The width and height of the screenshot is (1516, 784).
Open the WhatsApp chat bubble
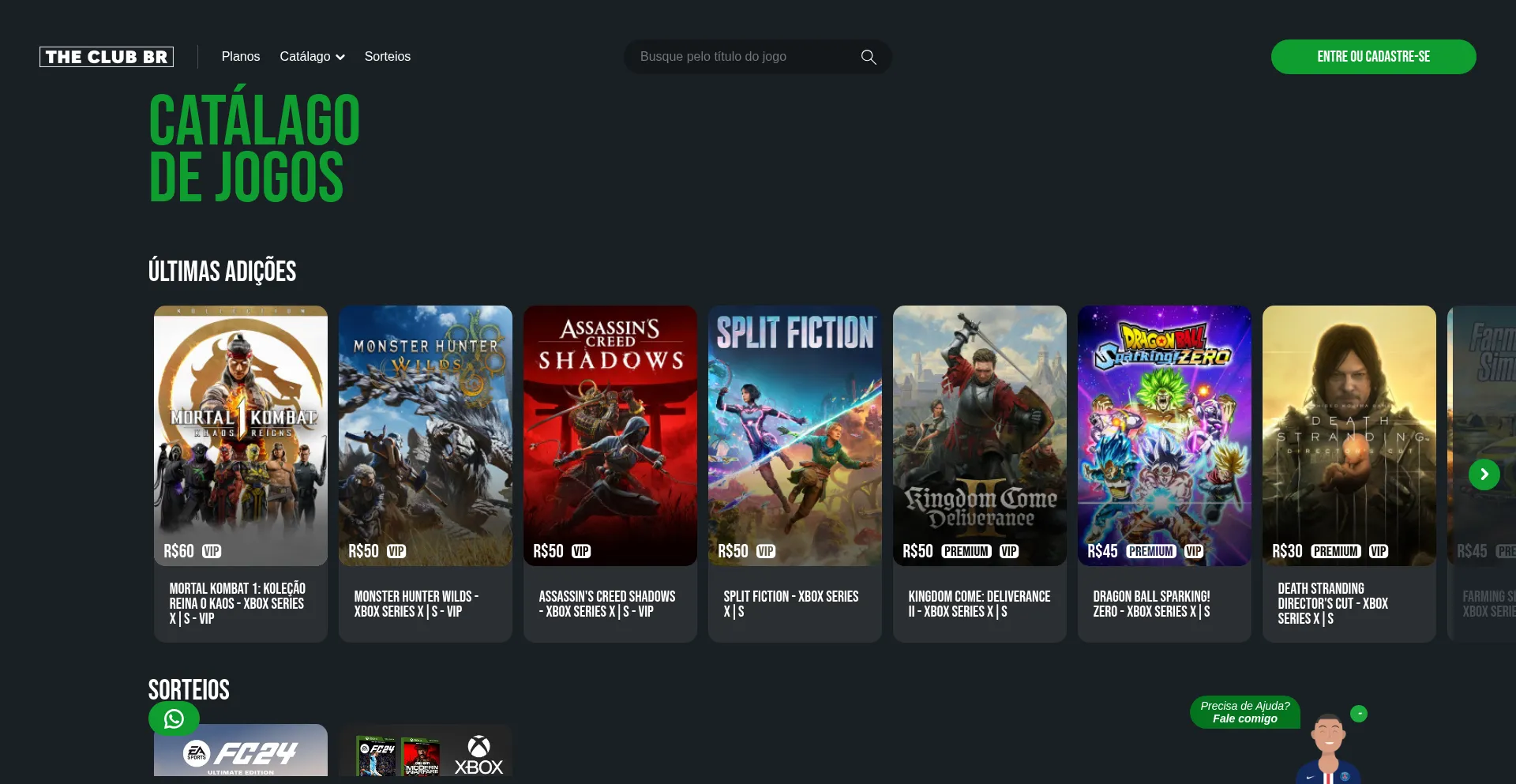pyautogui.click(x=174, y=718)
